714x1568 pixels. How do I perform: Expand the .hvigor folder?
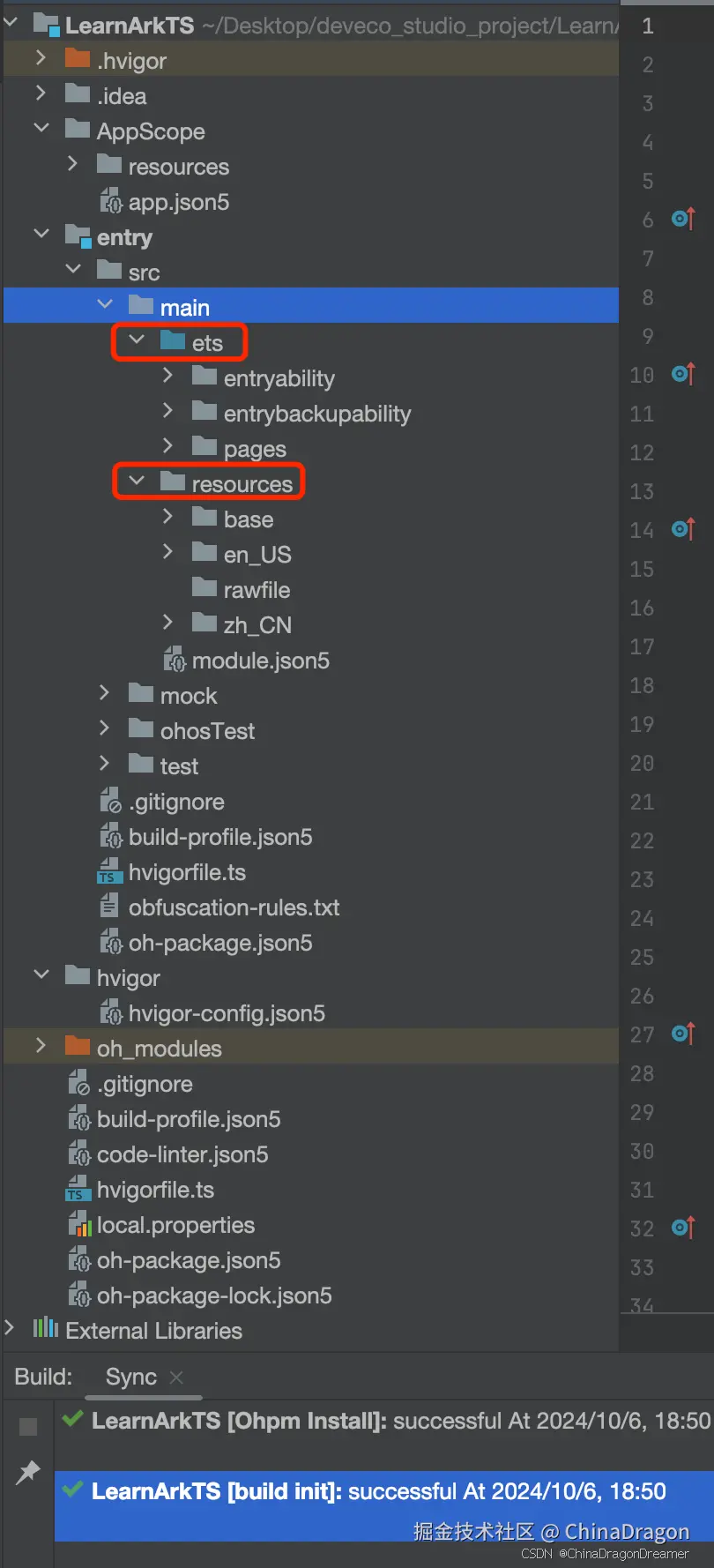coord(41,57)
